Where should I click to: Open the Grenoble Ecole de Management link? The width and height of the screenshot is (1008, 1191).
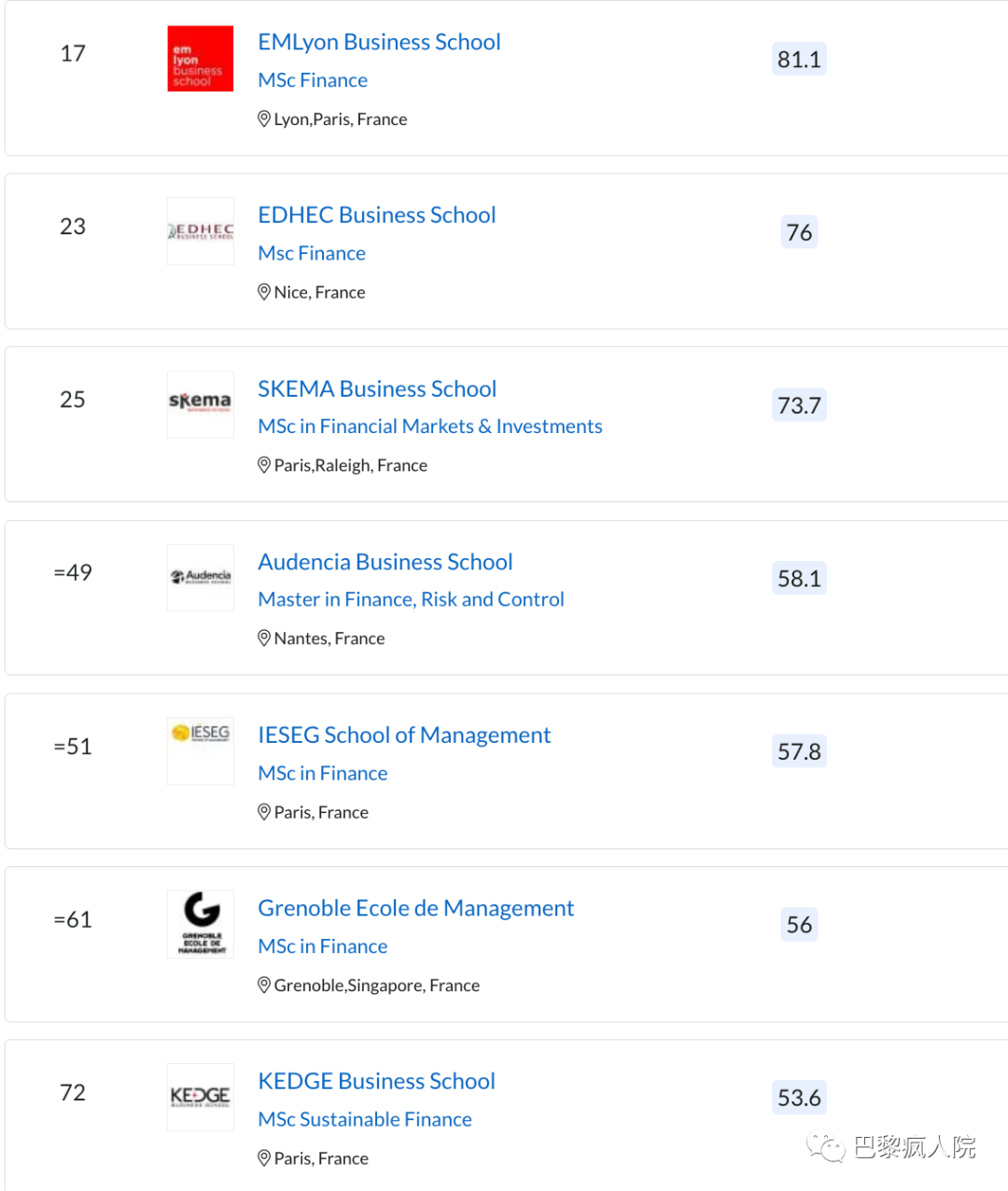(x=415, y=908)
